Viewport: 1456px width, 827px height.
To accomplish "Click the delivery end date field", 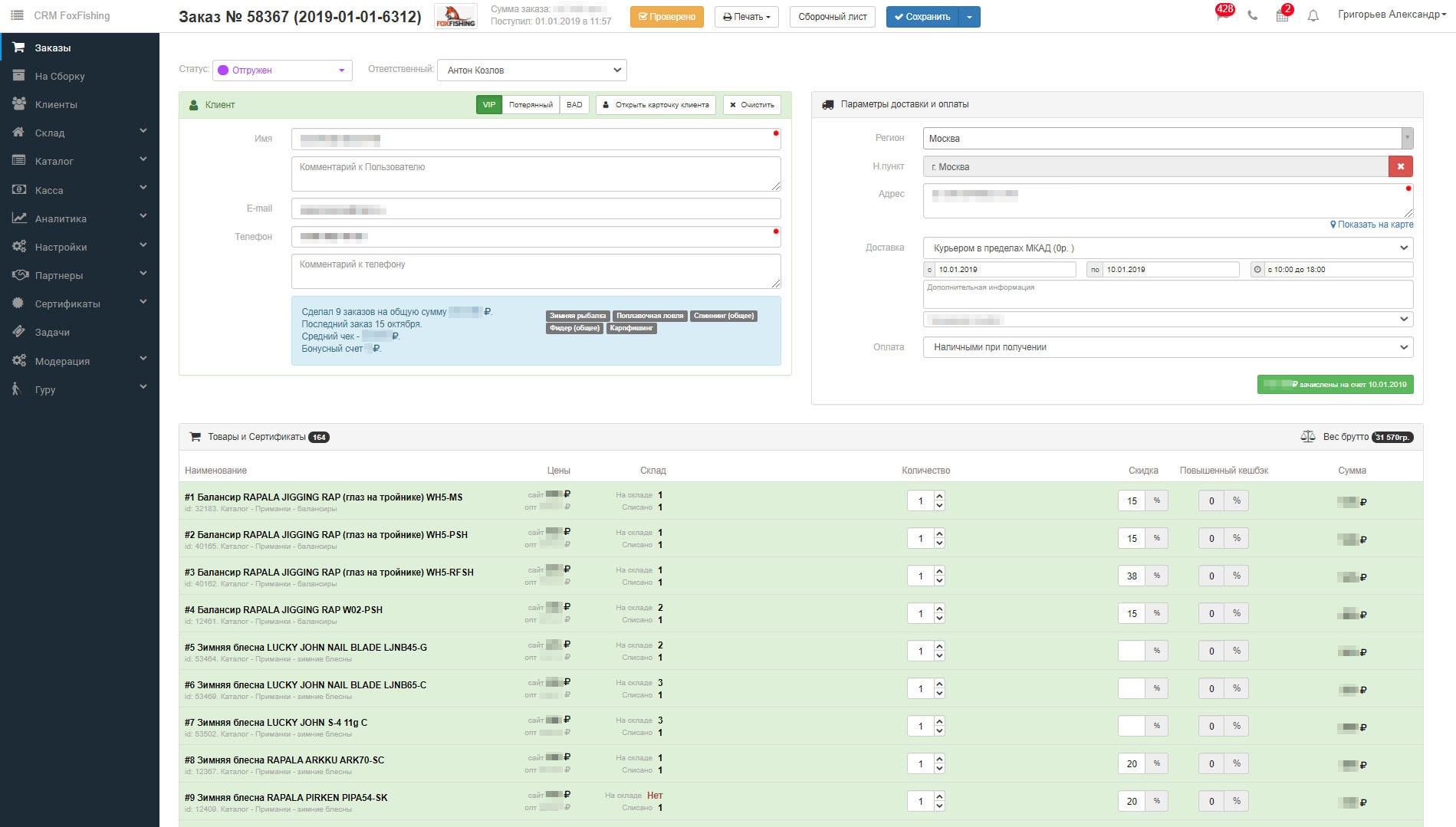I will point(1171,270).
